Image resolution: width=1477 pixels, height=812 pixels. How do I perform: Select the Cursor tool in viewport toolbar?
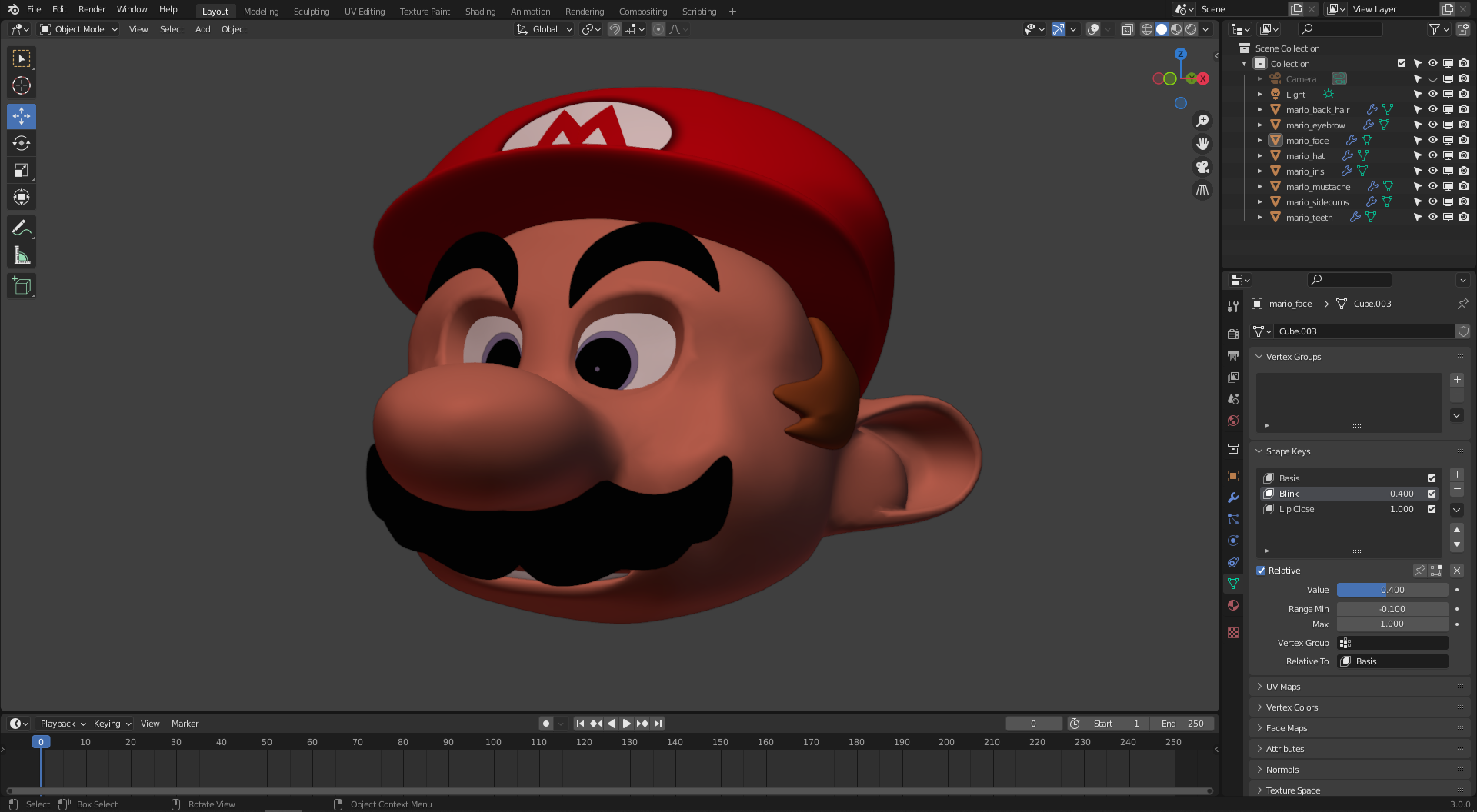(x=22, y=85)
